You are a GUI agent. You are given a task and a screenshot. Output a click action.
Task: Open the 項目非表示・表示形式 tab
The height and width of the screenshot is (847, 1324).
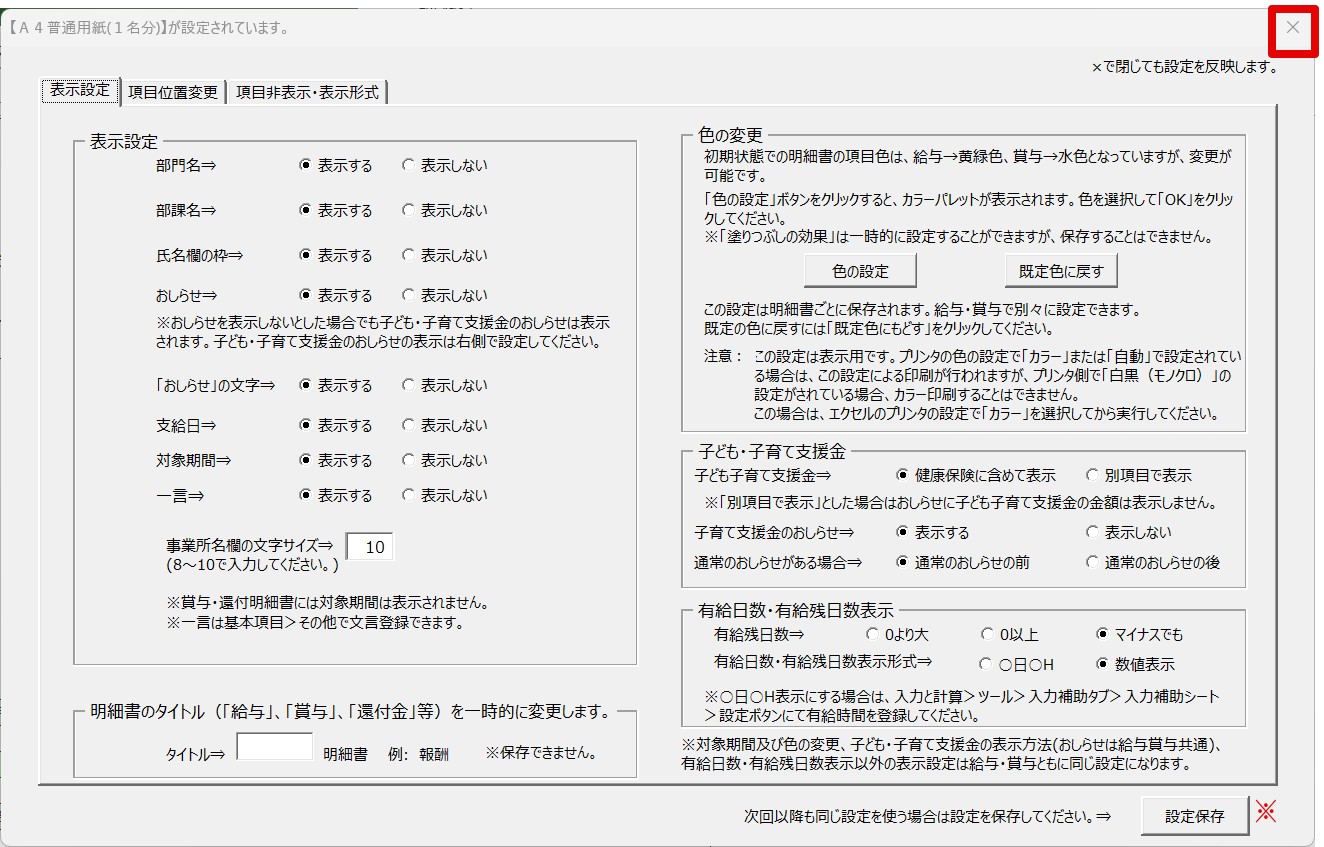307,92
